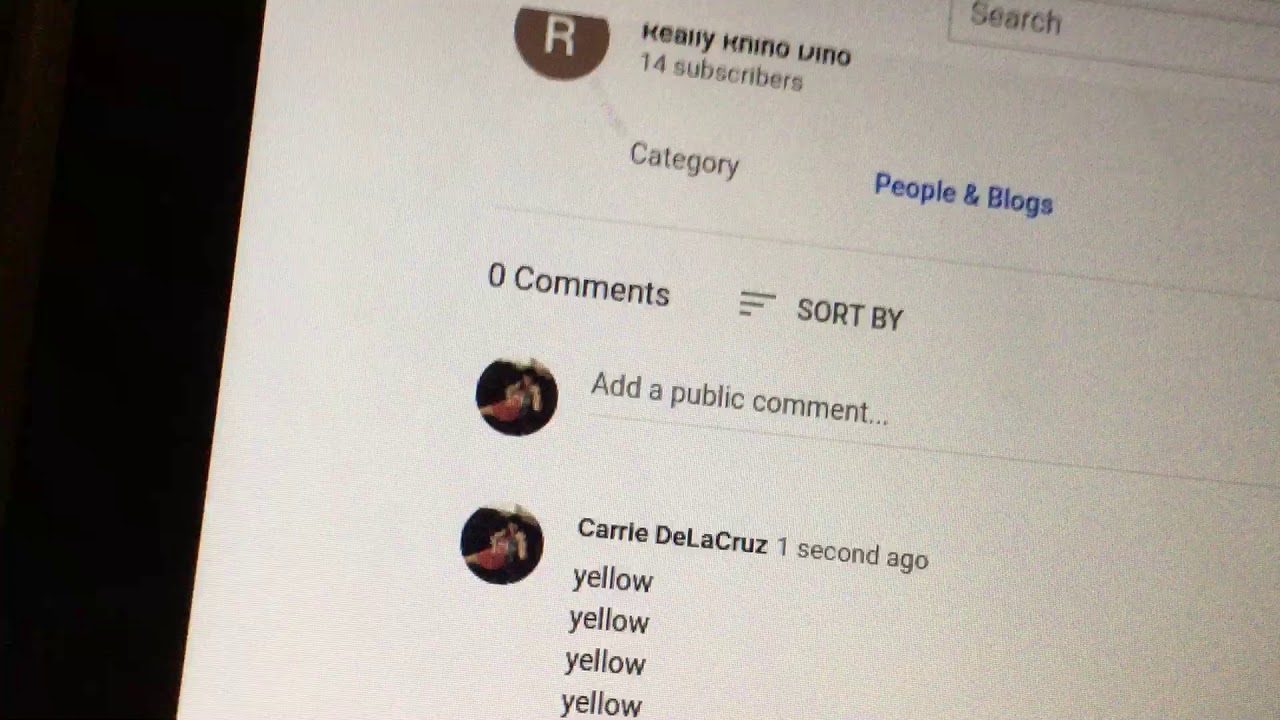Image resolution: width=1280 pixels, height=720 pixels.
Task: Click the third yellow comment line
Action: (x=605, y=661)
